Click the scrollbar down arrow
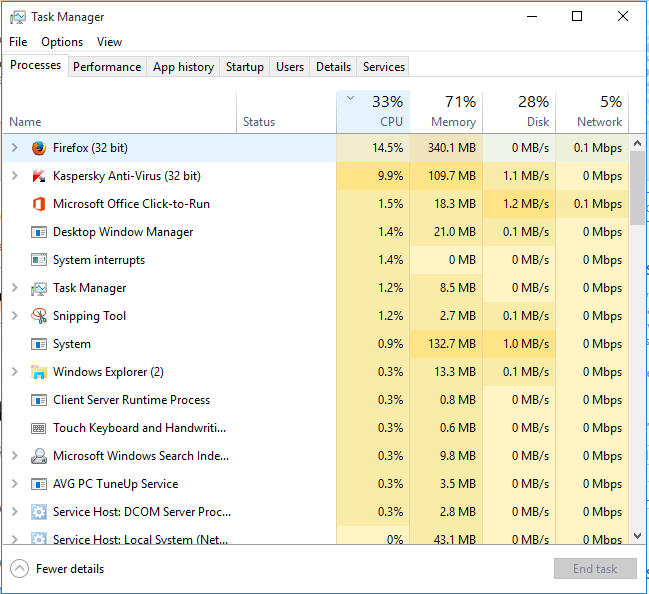 637,536
